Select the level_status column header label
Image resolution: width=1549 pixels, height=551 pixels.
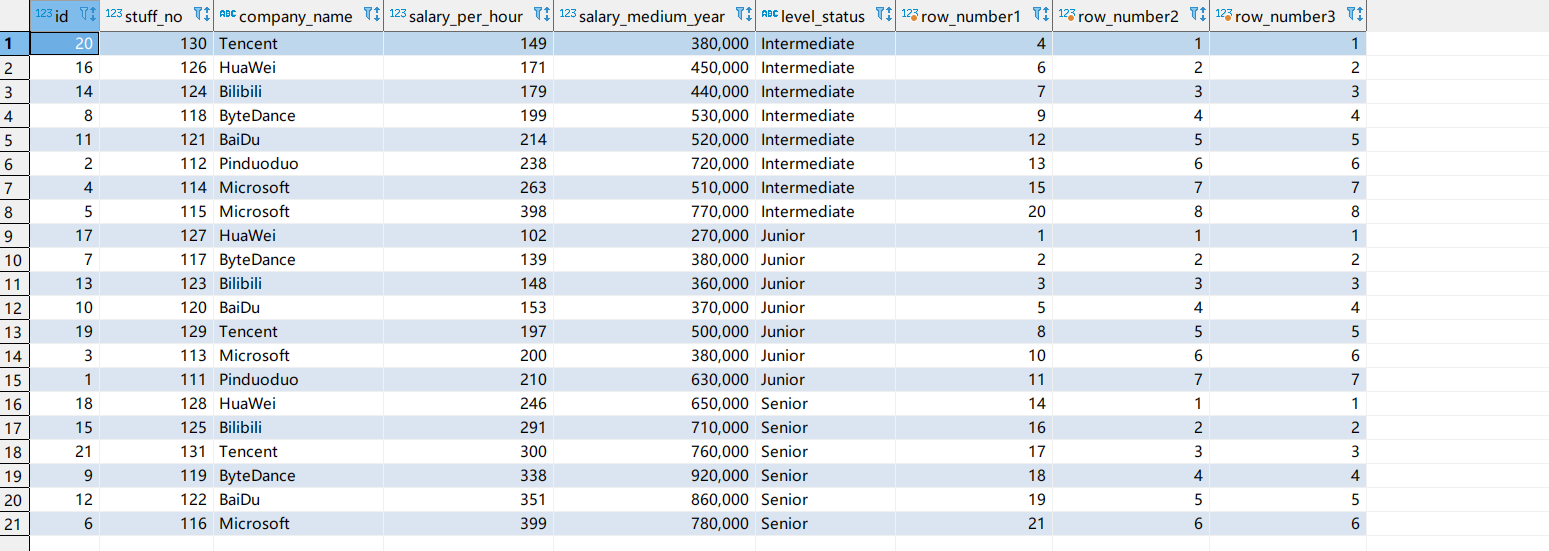tap(823, 16)
